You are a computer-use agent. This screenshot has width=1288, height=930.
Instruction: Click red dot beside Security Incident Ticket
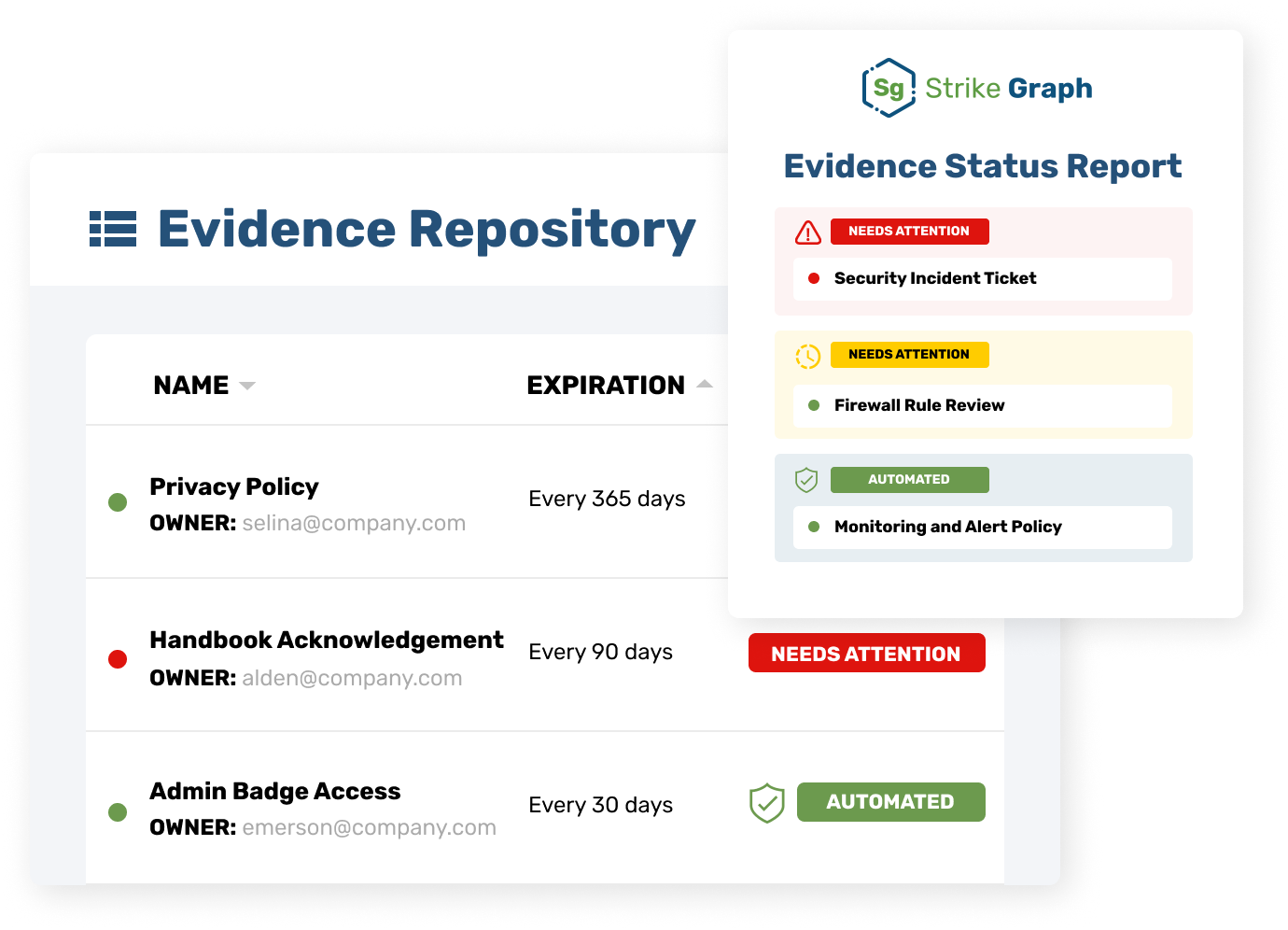tap(814, 278)
